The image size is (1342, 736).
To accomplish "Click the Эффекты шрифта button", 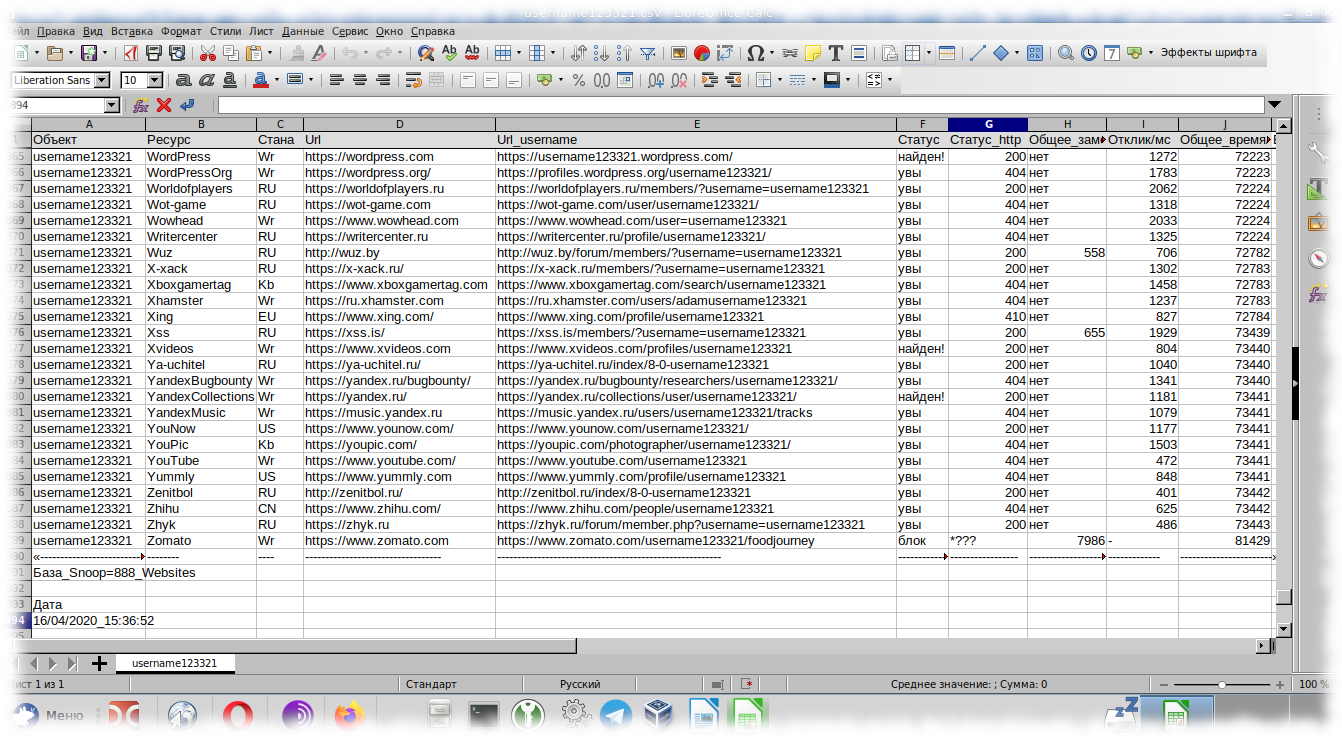I will coord(1208,53).
